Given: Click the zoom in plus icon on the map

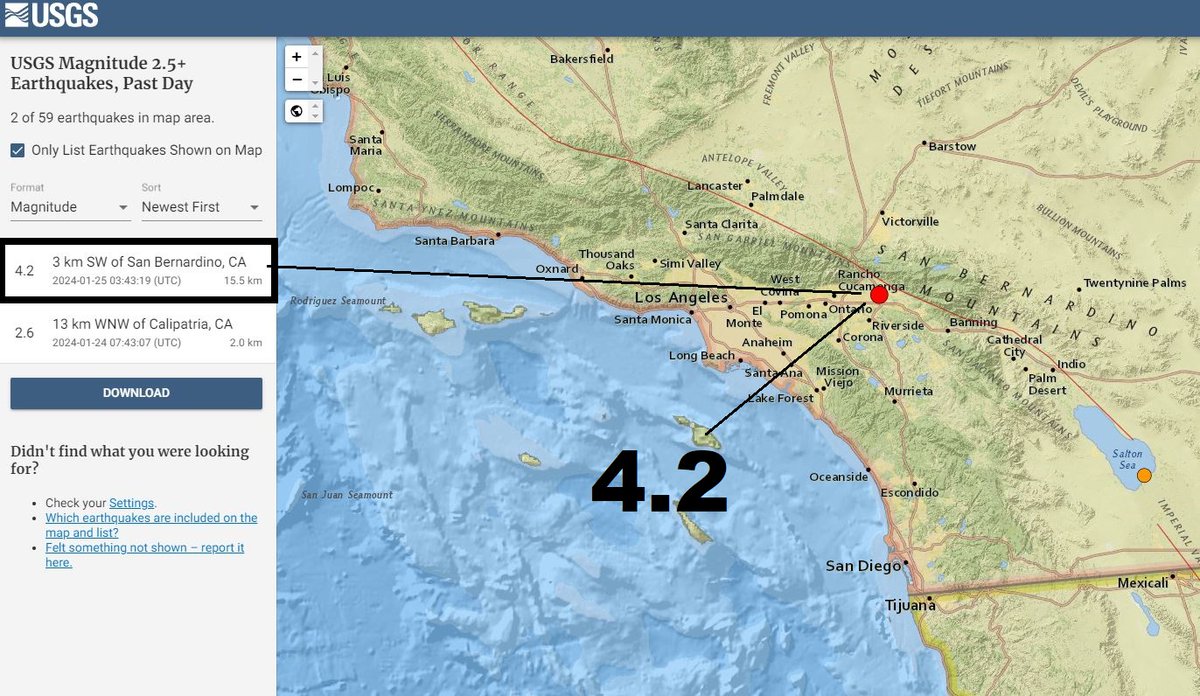Looking at the screenshot, I should (296, 56).
